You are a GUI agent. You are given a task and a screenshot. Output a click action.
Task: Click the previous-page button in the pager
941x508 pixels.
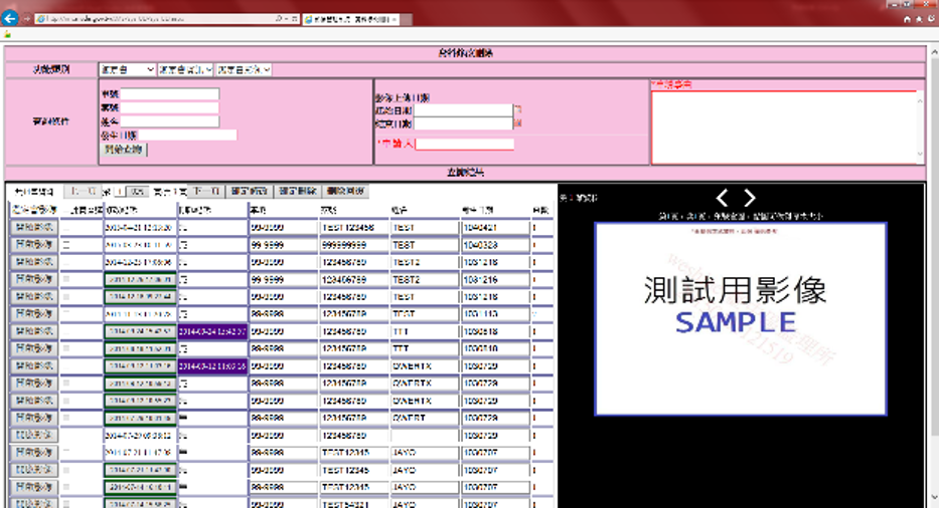(x=82, y=192)
